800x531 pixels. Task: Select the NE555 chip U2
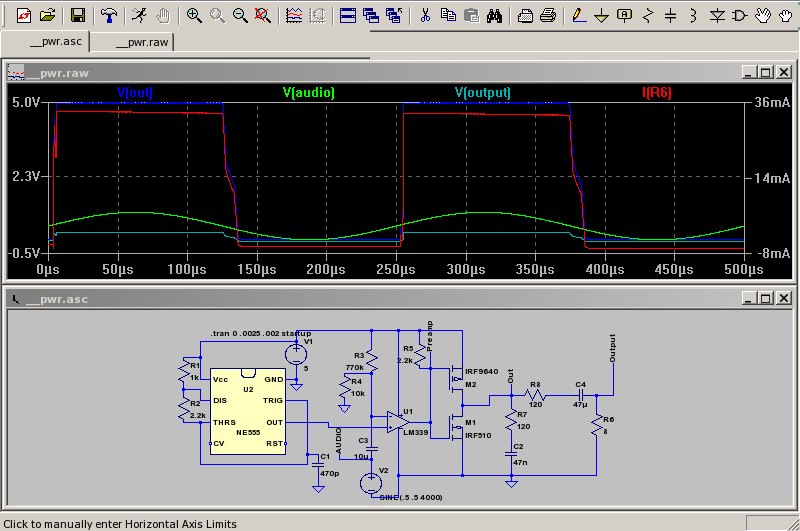coord(248,411)
